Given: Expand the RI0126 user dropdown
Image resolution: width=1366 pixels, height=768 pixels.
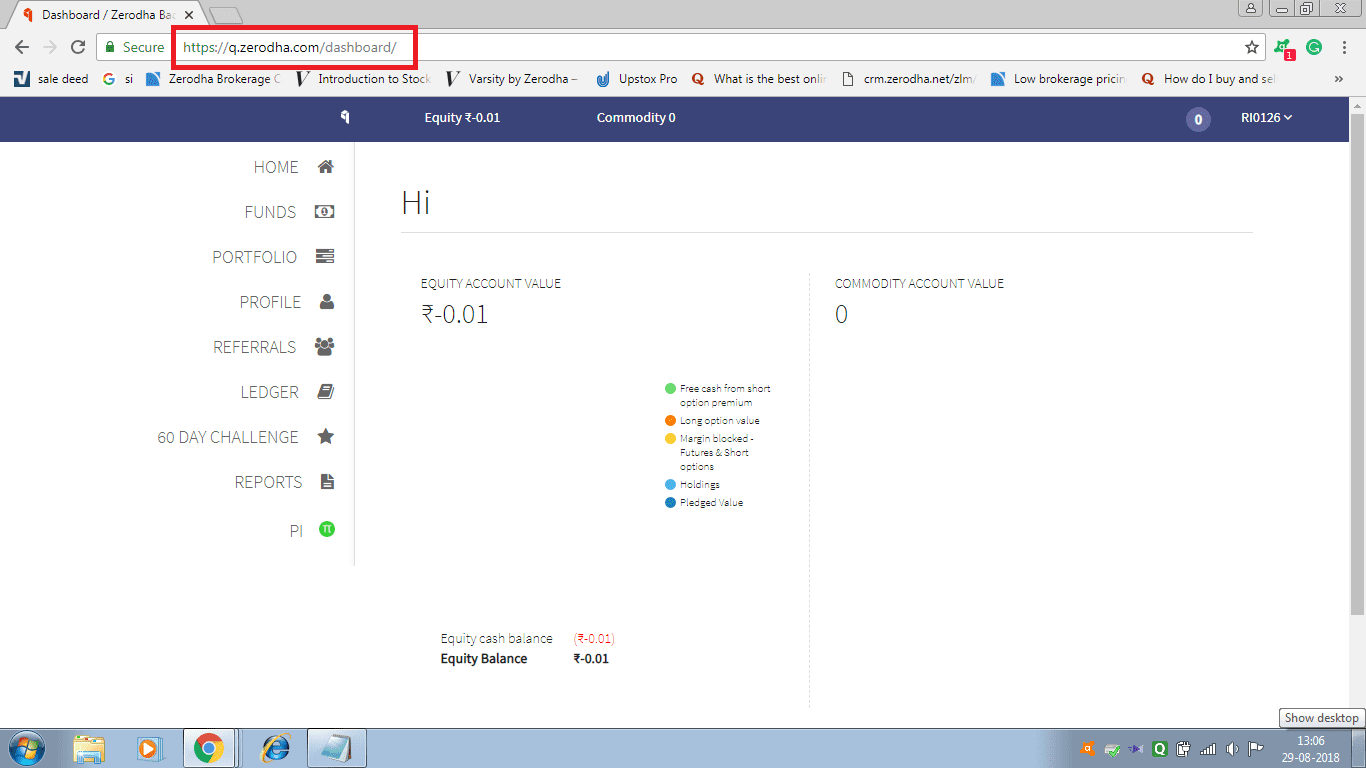Looking at the screenshot, I should click(x=1267, y=118).
